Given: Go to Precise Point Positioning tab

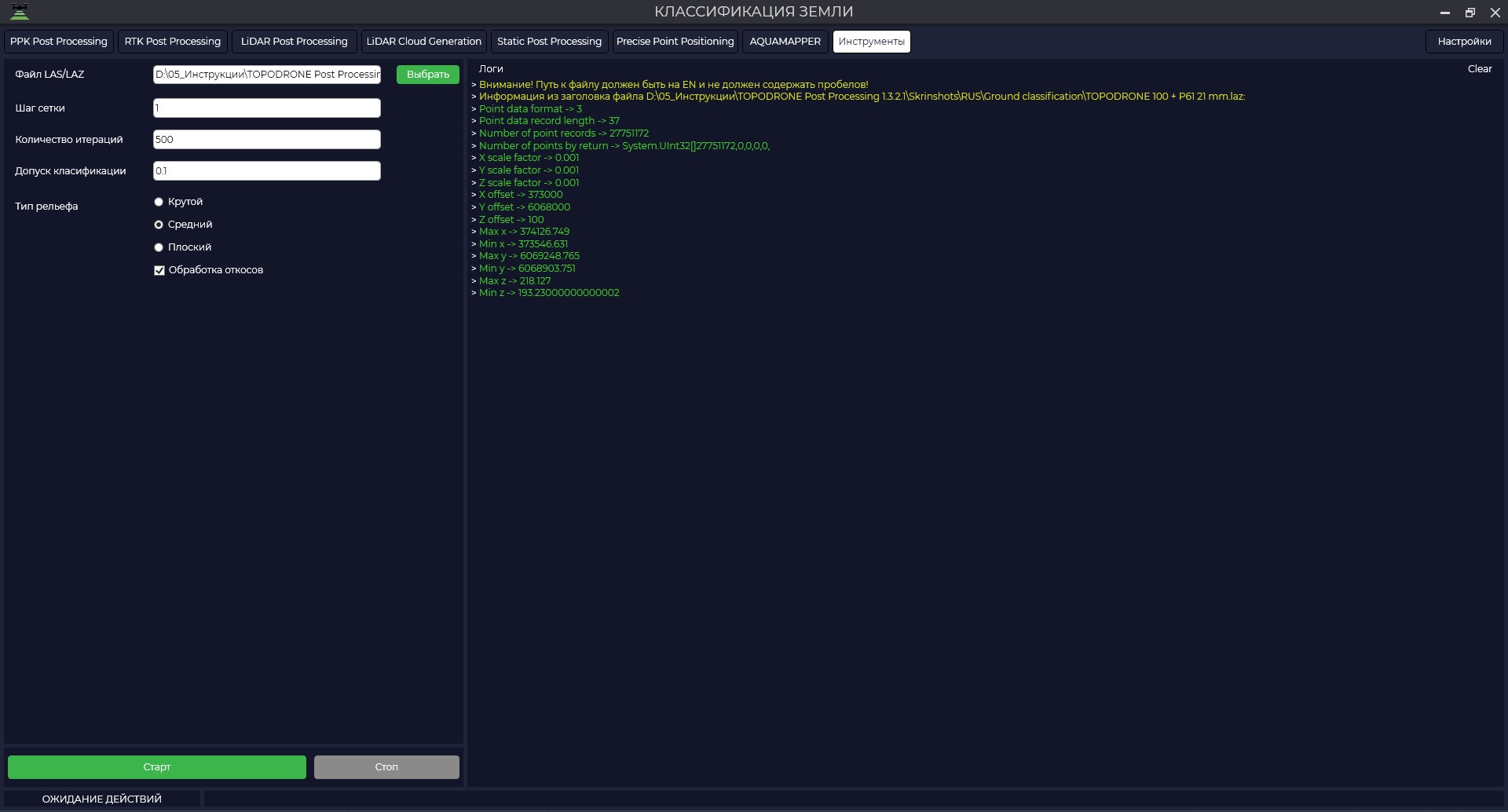Looking at the screenshot, I should point(675,42).
